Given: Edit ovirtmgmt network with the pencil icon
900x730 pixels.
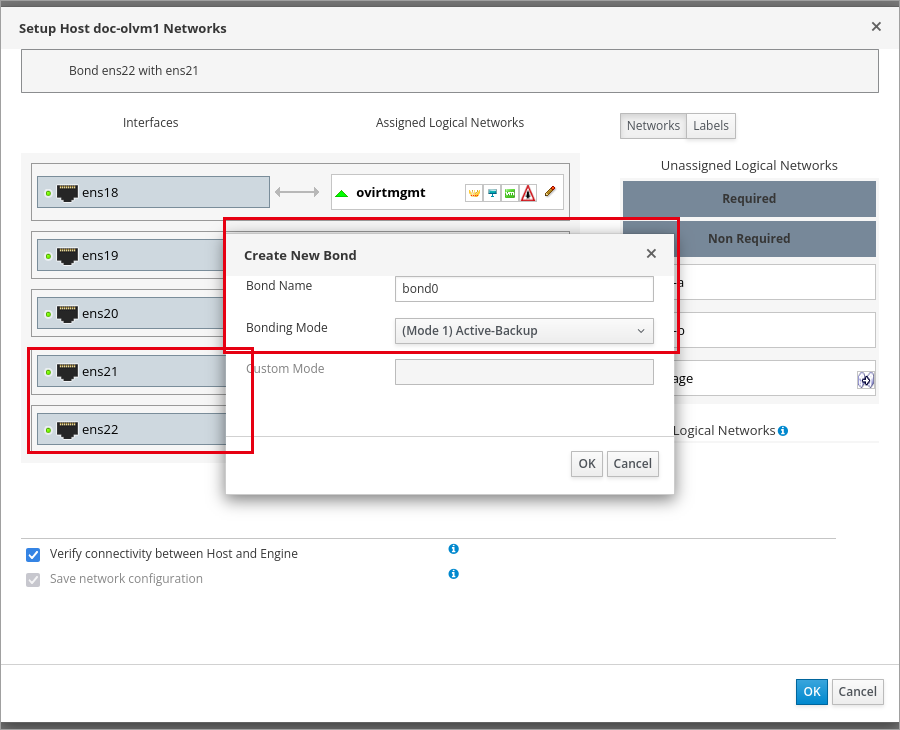Looking at the screenshot, I should [550, 192].
